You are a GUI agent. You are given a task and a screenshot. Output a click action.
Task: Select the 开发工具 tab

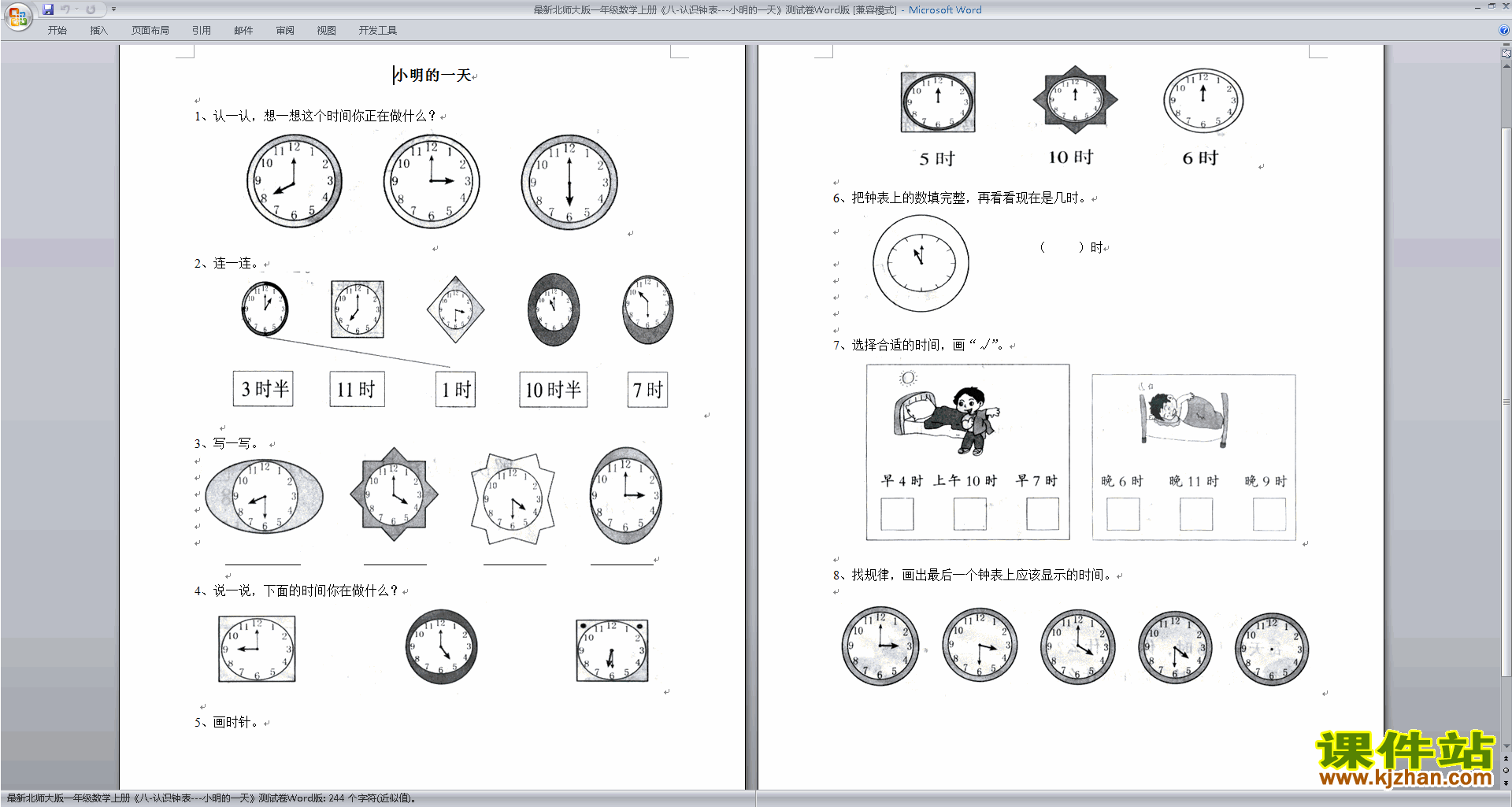(378, 30)
